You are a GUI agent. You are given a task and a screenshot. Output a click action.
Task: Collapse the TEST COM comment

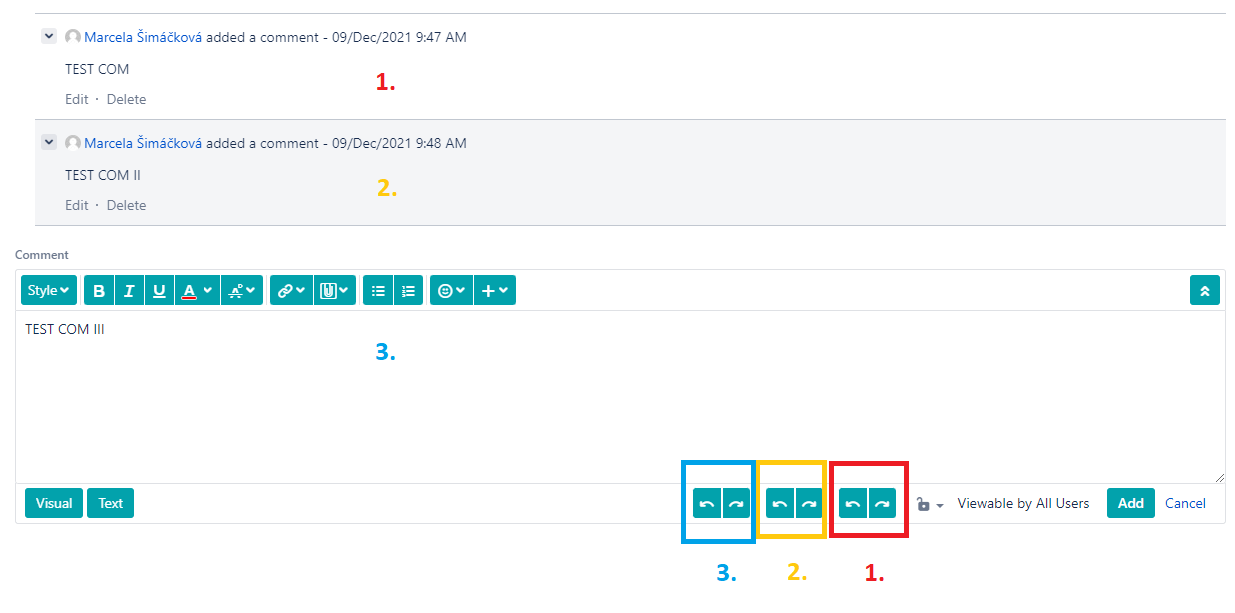[x=48, y=36]
